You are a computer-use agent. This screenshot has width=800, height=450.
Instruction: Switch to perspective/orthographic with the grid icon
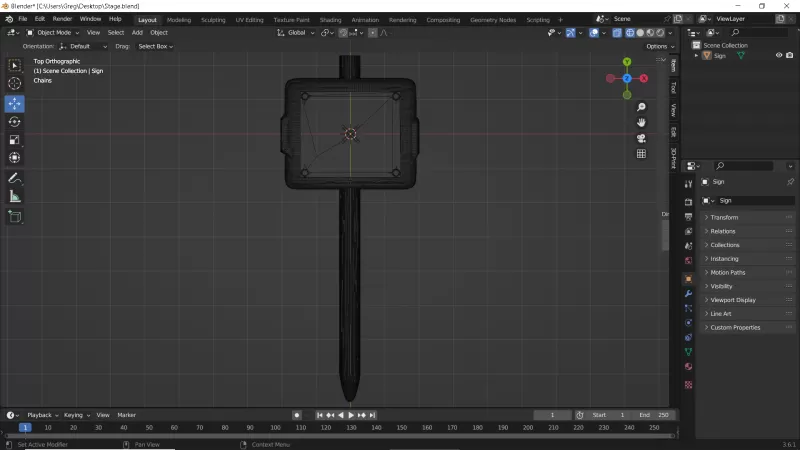pyautogui.click(x=641, y=154)
